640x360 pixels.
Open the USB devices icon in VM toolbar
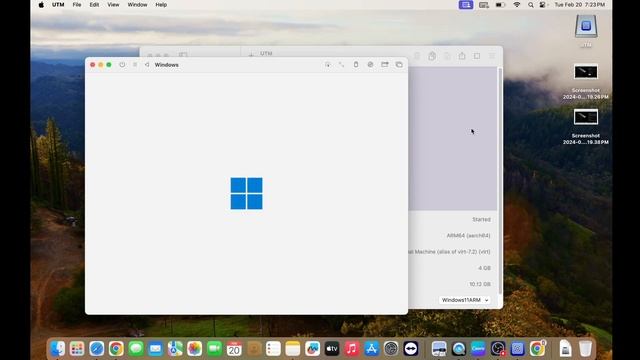point(356,65)
